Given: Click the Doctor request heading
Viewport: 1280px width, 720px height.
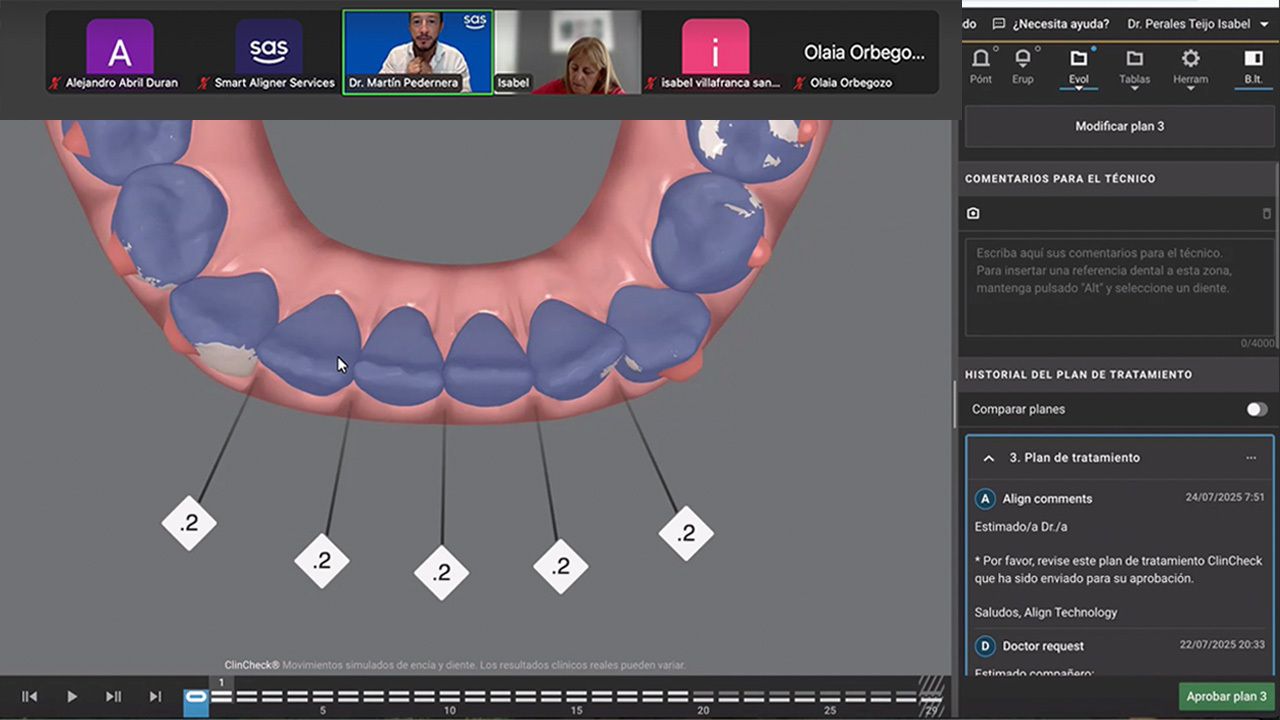Looking at the screenshot, I should click(1043, 646).
